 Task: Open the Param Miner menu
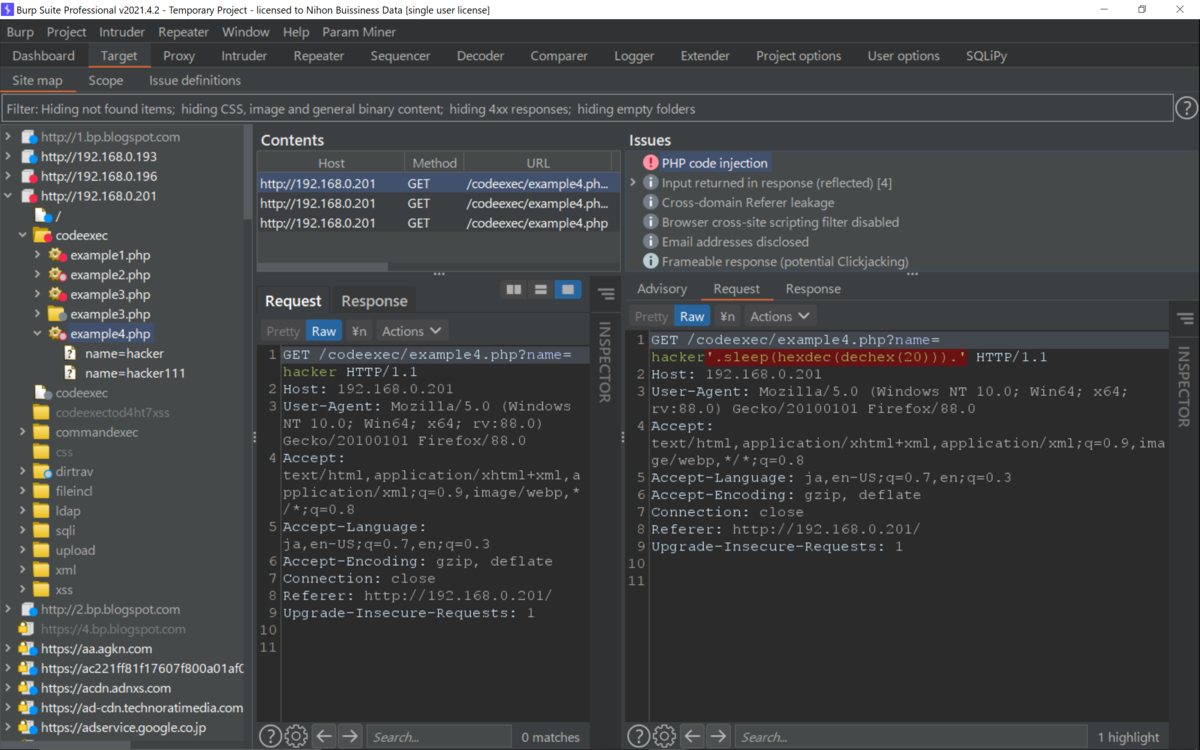click(359, 32)
